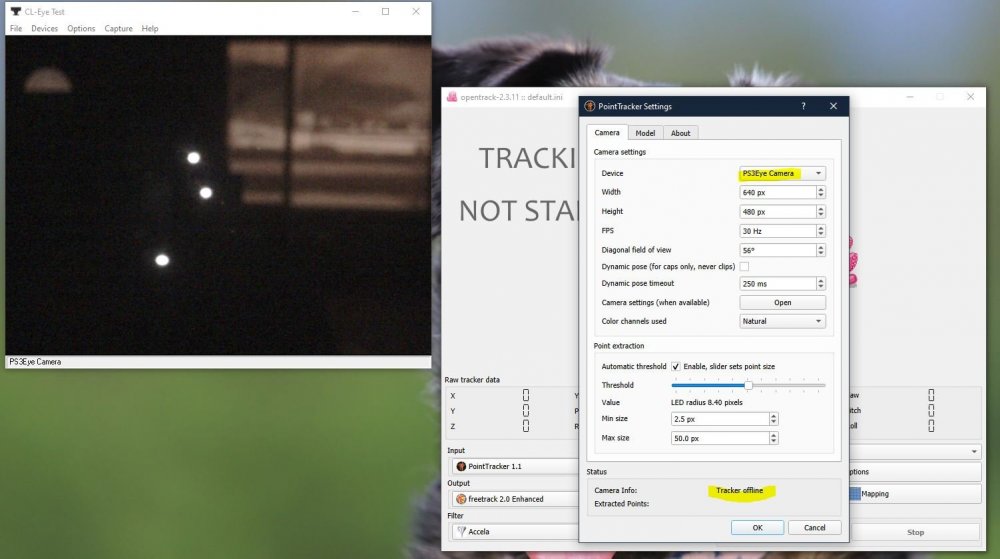1000x559 pixels.
Task: Close the PointTracker Settings dialog
Action: [833, 106]
